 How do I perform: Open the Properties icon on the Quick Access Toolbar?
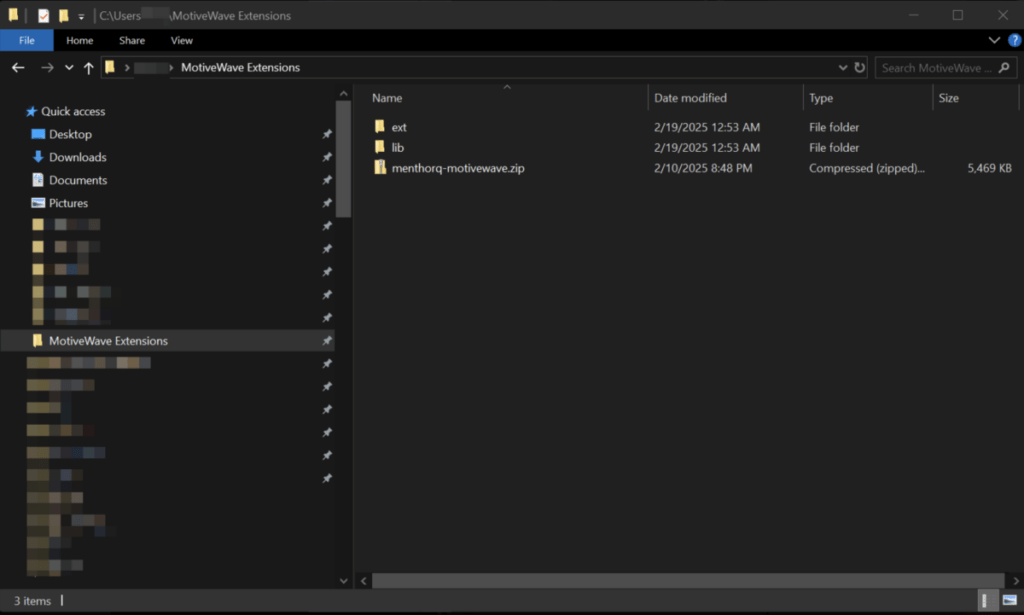(41, 15)
